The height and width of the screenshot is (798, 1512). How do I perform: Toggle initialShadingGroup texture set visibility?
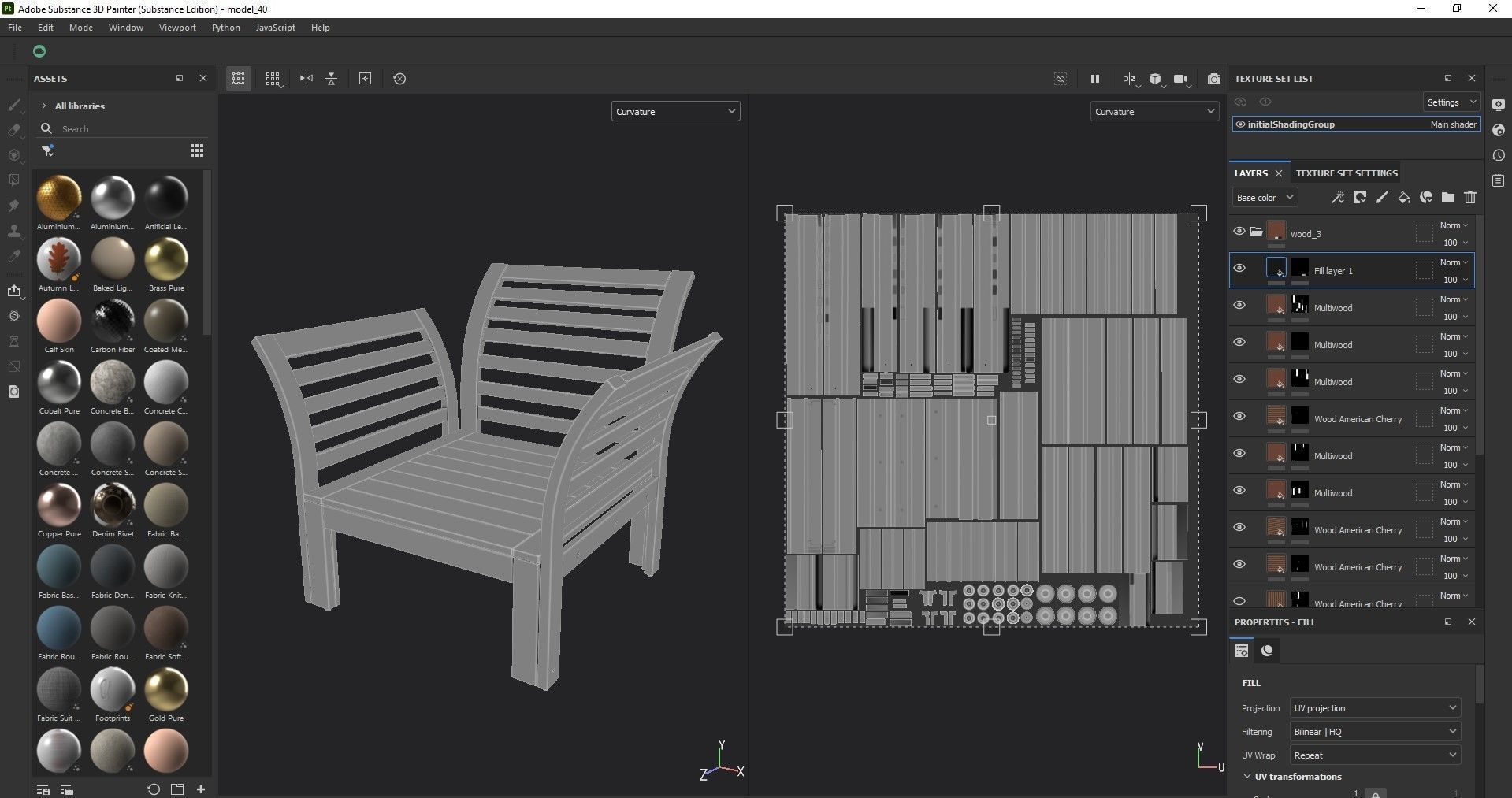pos(1240,124)
